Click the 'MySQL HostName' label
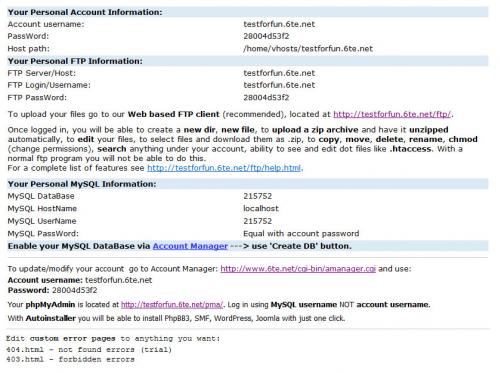The image size is (500, 373). click(x=42, y=209)
